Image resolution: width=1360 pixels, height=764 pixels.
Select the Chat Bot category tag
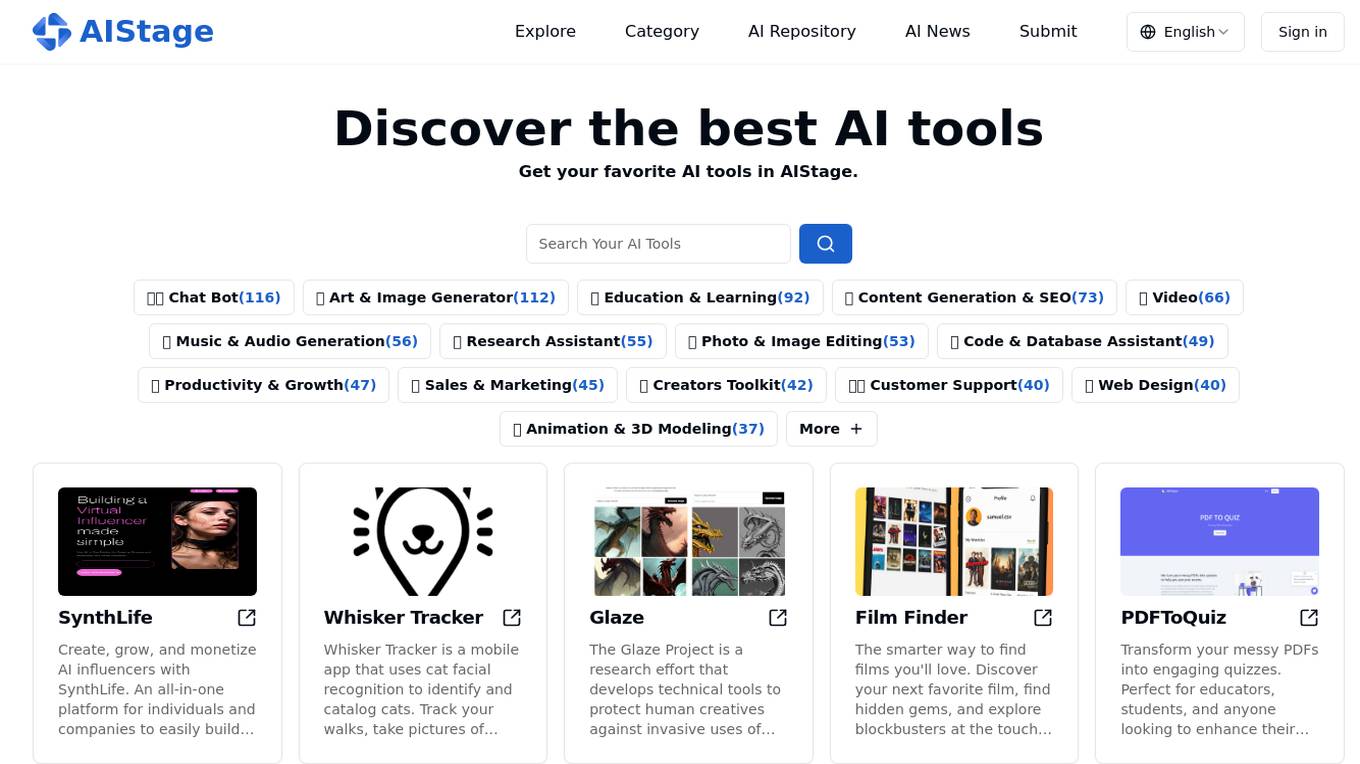coord(214,298)
